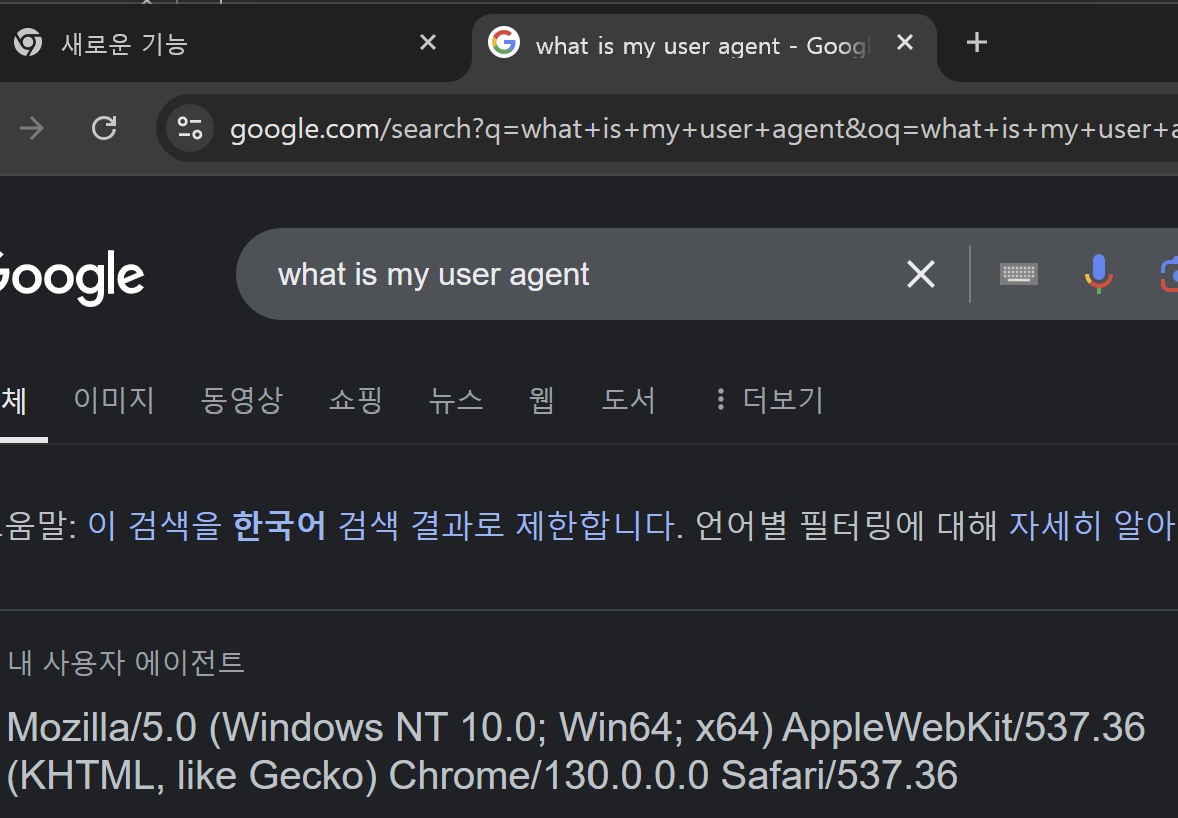Image resolution: width=1178 pixels, height=818 pixels.
Task: Start voice search with the microphone icon
Action: (1098, 273)
